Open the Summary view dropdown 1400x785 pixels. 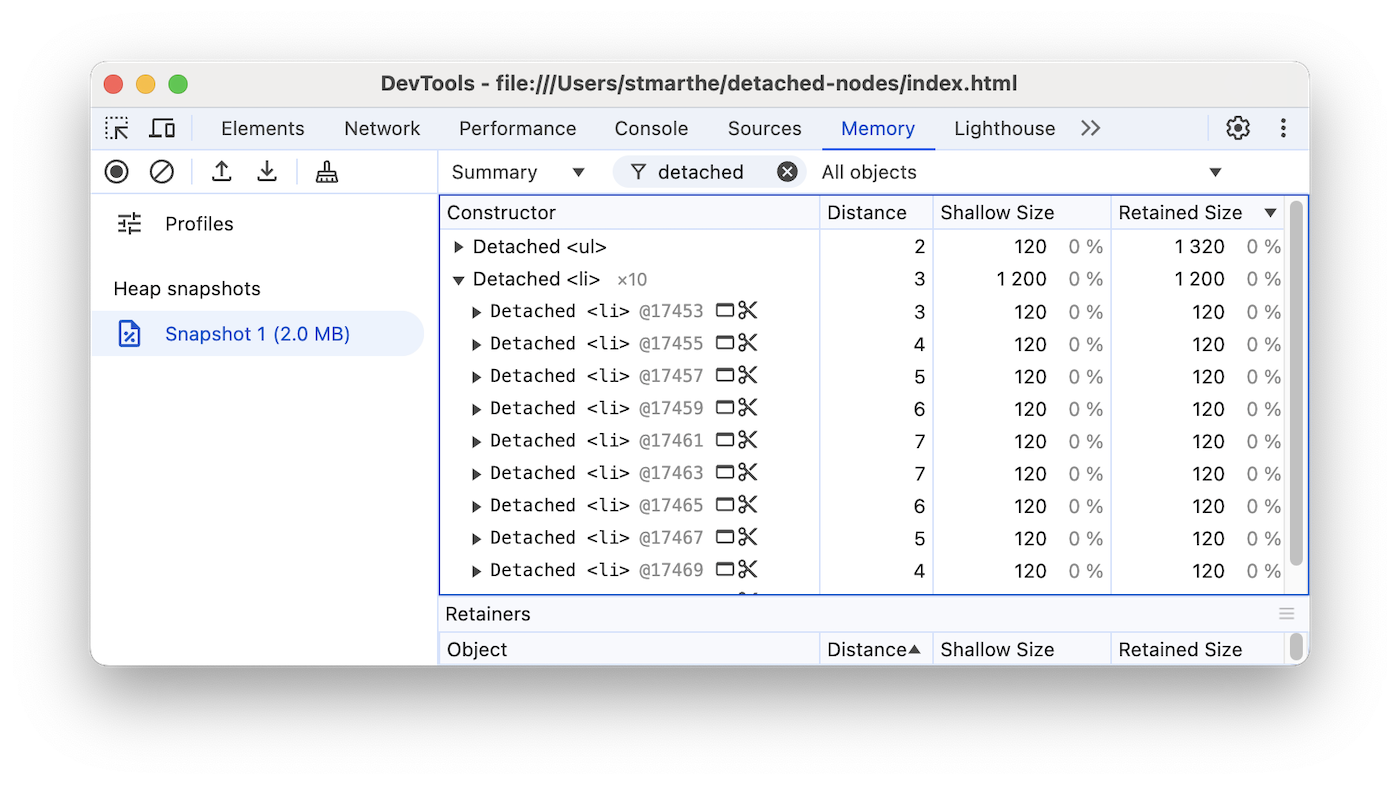(518, 171)
